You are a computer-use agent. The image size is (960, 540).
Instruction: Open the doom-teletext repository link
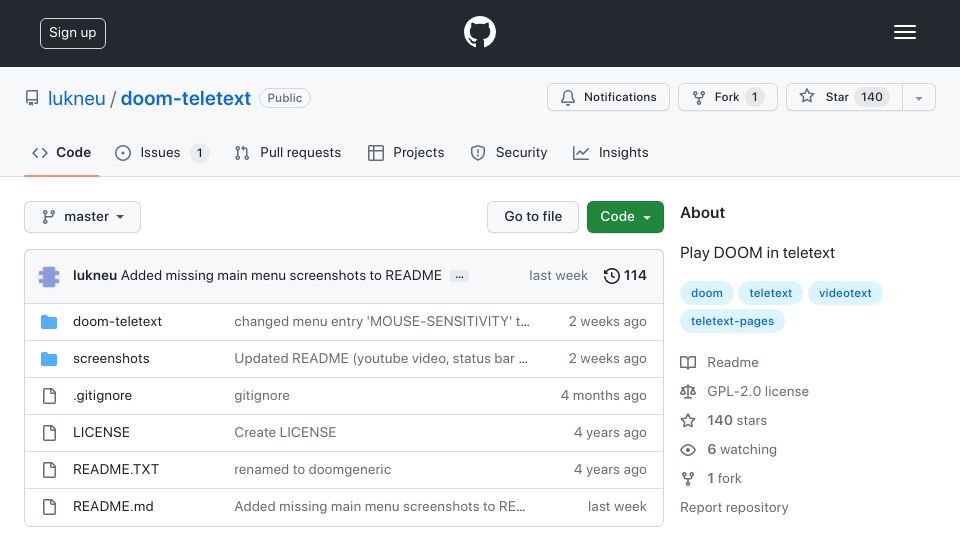point(186,98)
